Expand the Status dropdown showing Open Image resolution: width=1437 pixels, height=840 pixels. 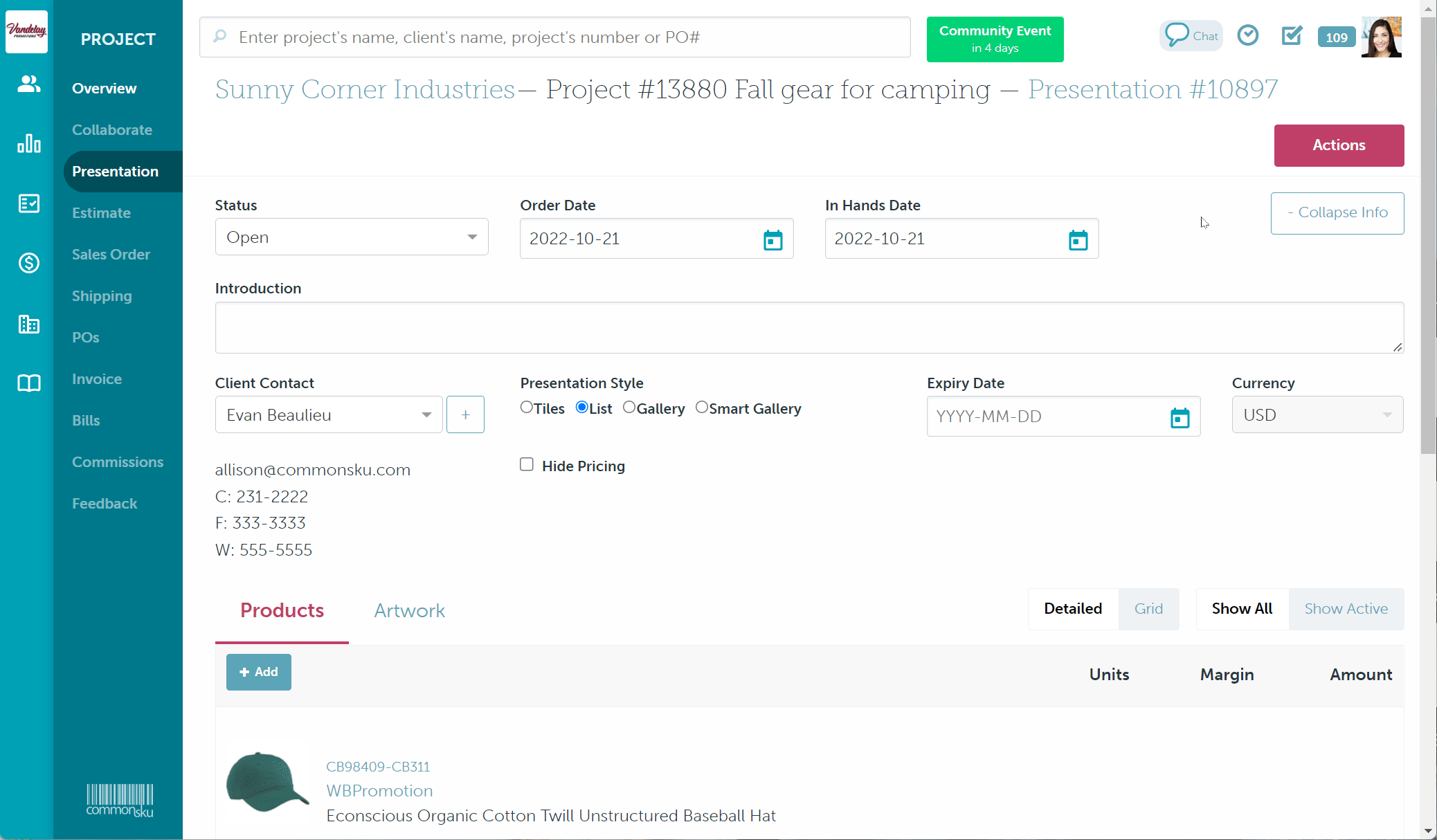352,237
